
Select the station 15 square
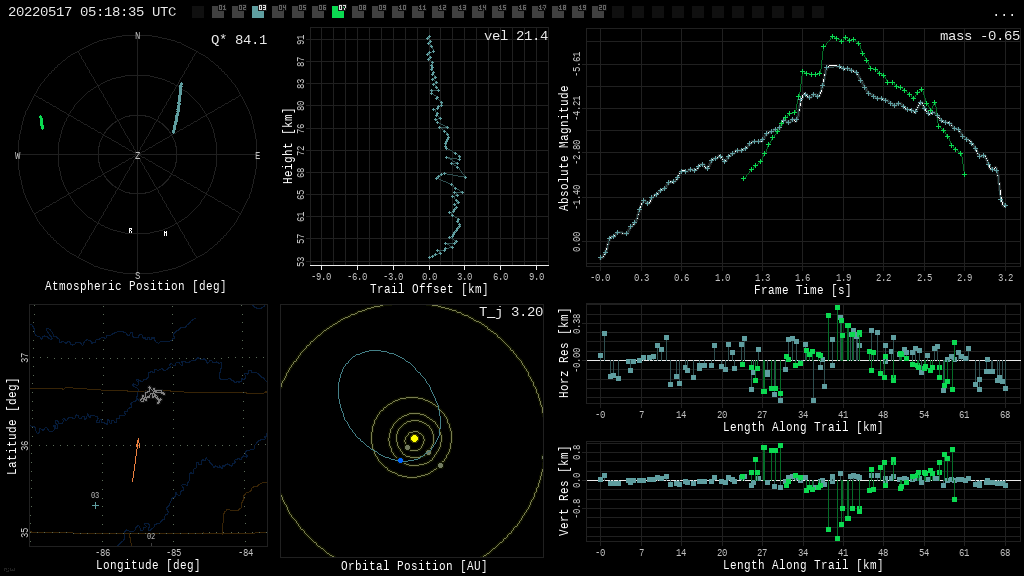pos(498,12)
